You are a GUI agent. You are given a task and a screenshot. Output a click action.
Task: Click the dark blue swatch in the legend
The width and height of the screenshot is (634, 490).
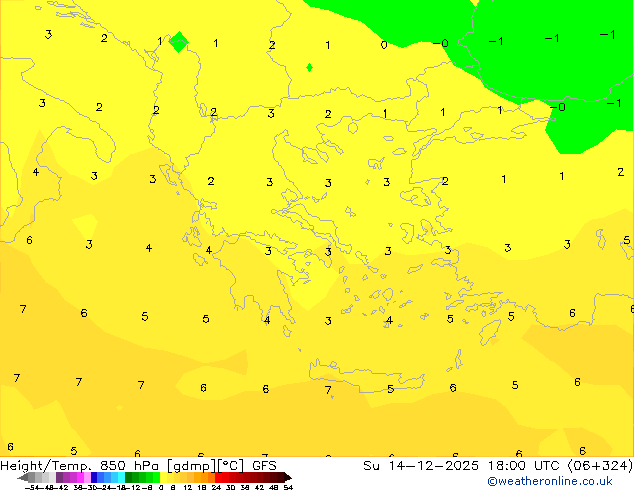coord(94,477)
